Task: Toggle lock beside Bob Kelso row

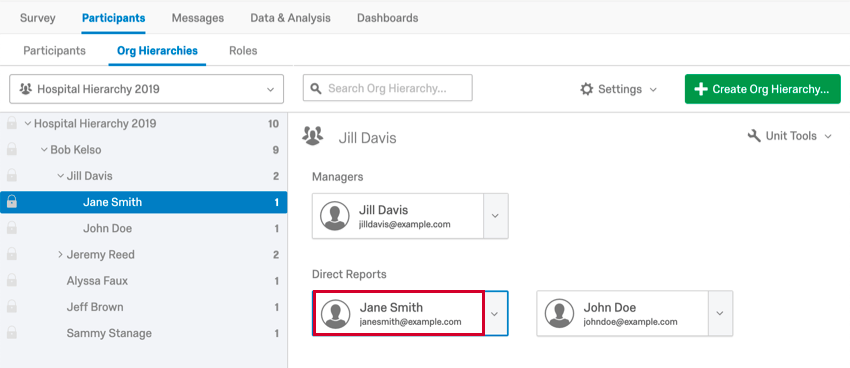Action: tap(11, 150)
